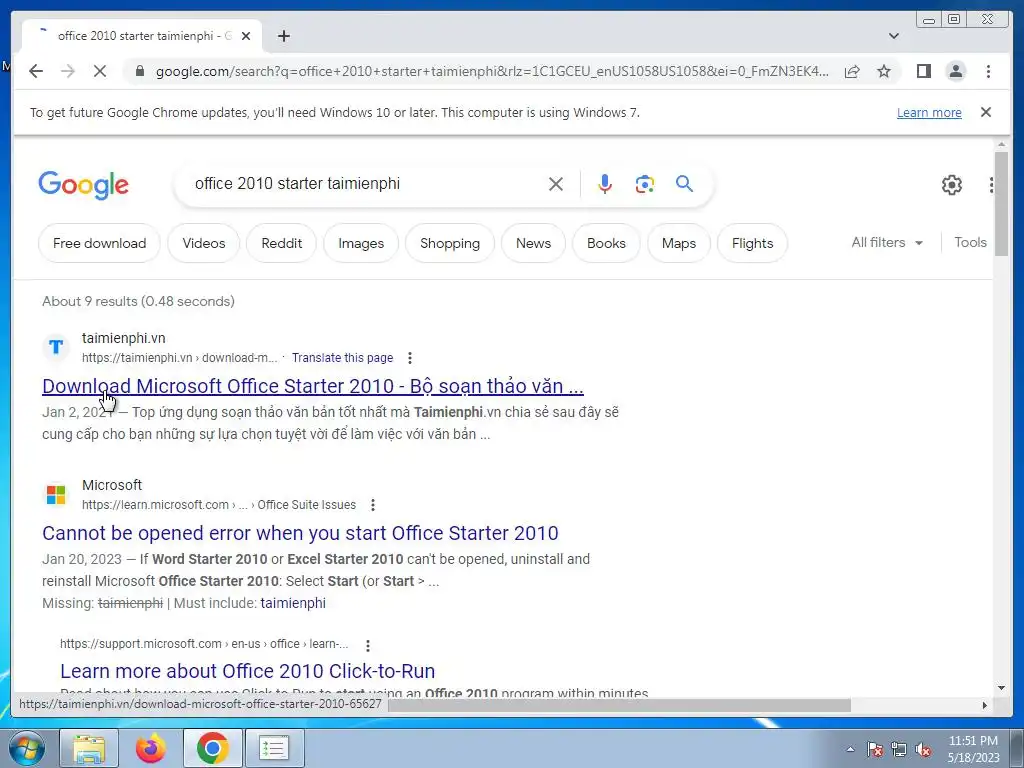Screen dimensions: 1024x768
Task: Open more options for taimienphi.vn result
Action: click(409, 358)
